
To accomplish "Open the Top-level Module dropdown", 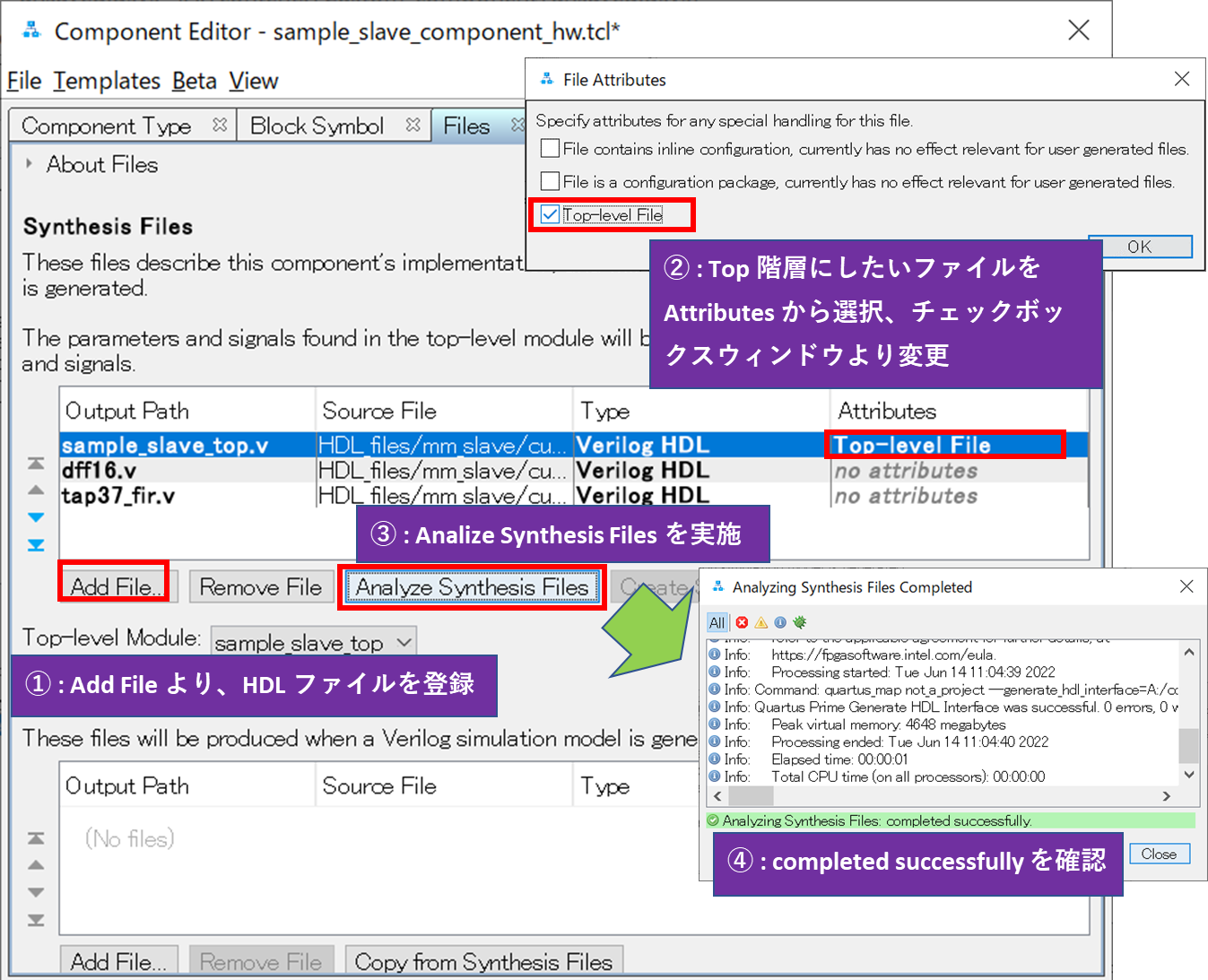I will 401,642.
